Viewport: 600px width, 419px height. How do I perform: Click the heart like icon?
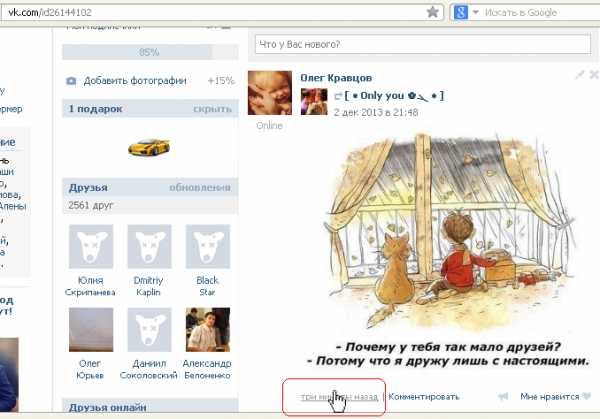pos(586,396)
